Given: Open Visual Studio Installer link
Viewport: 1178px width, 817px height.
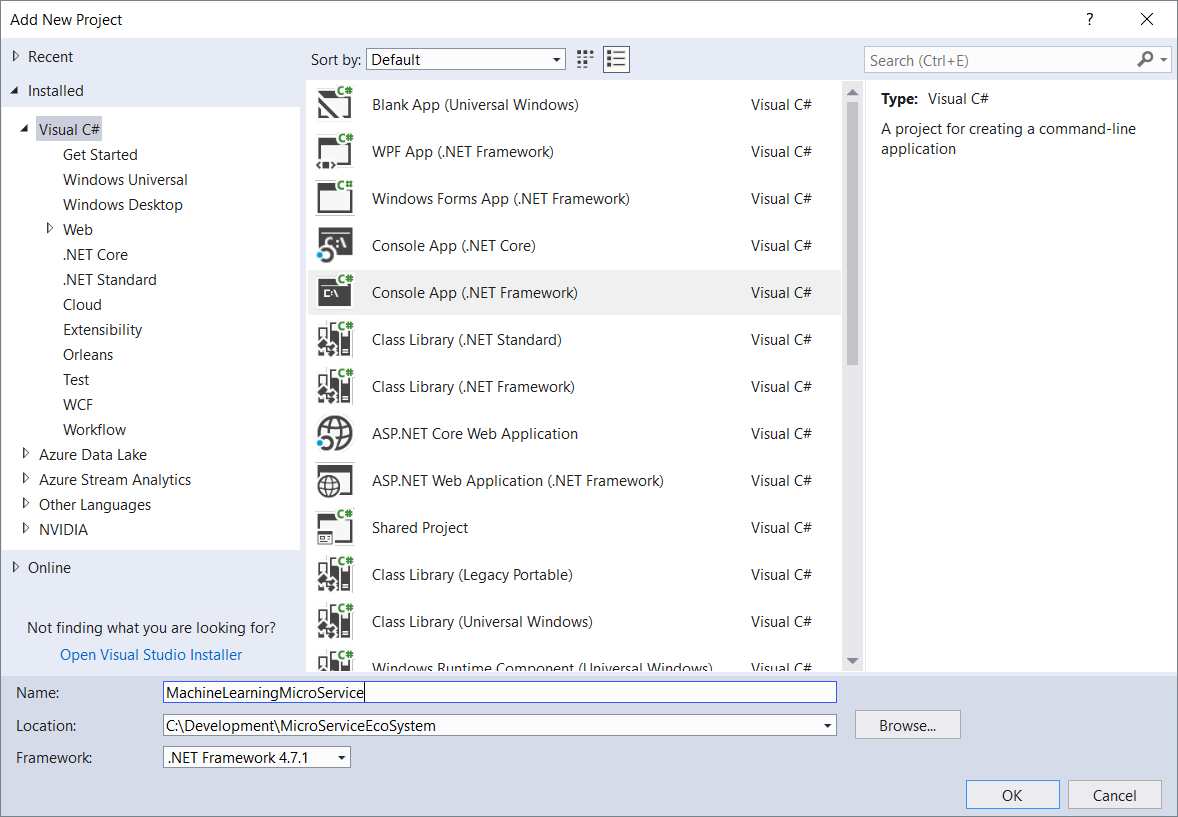Looking at the screenshot, I should click(151, 655).
